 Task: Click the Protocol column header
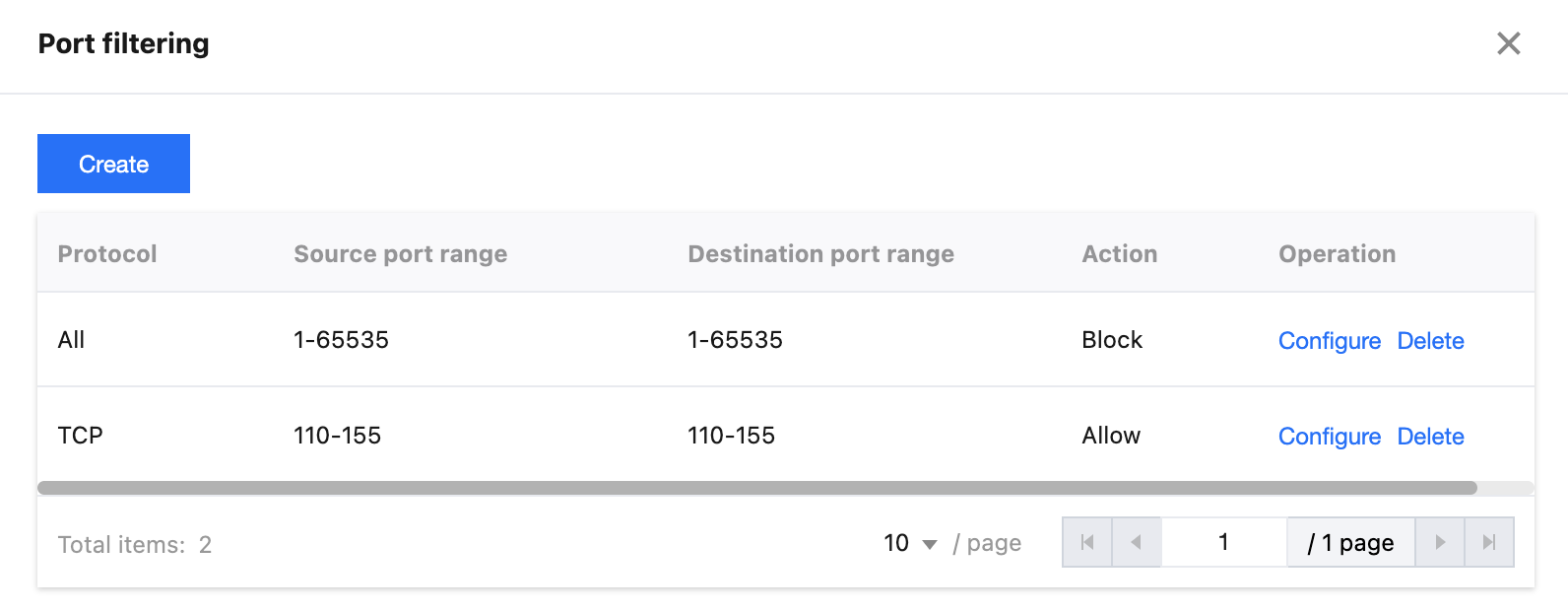pyautogui.click(x=107, y=254)
